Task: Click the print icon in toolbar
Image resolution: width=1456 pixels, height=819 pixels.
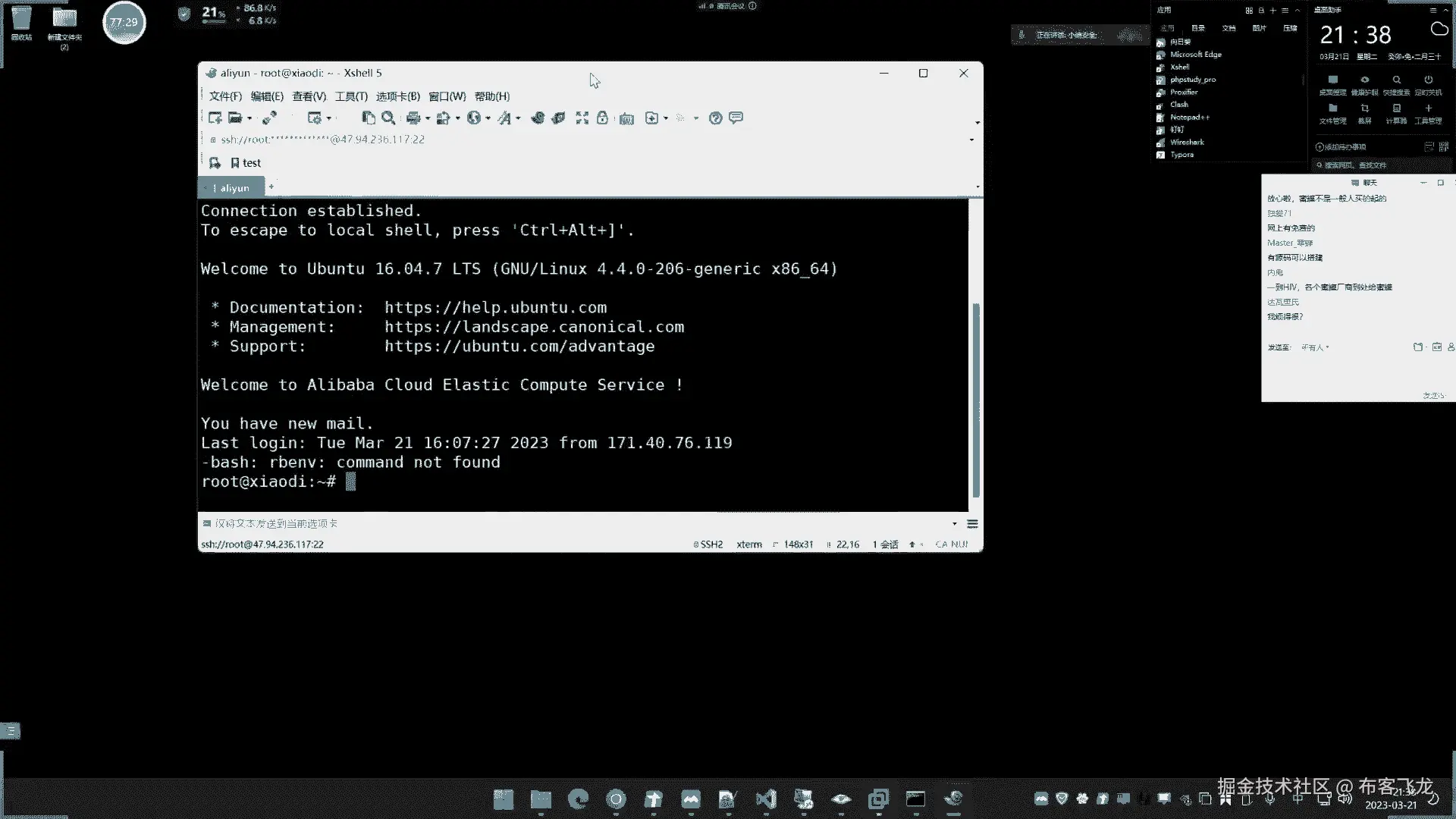Action: (413, 118)
